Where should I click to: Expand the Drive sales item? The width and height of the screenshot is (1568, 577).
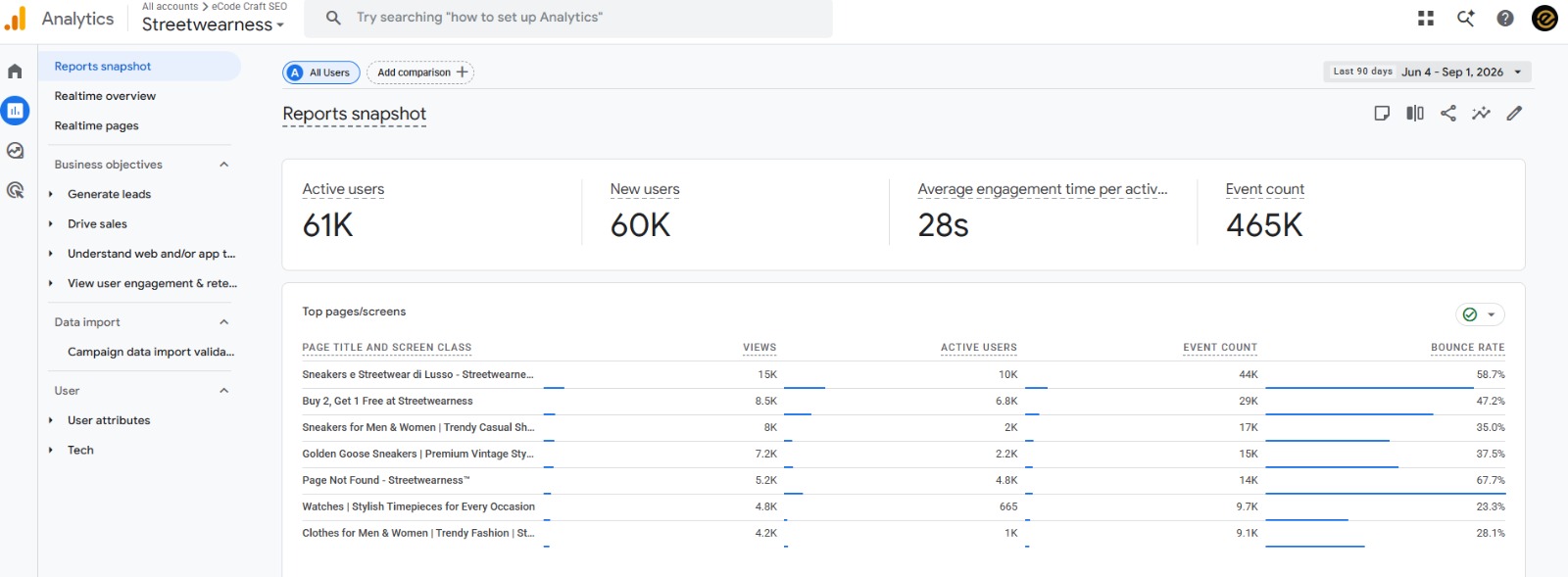pos(51,224)
